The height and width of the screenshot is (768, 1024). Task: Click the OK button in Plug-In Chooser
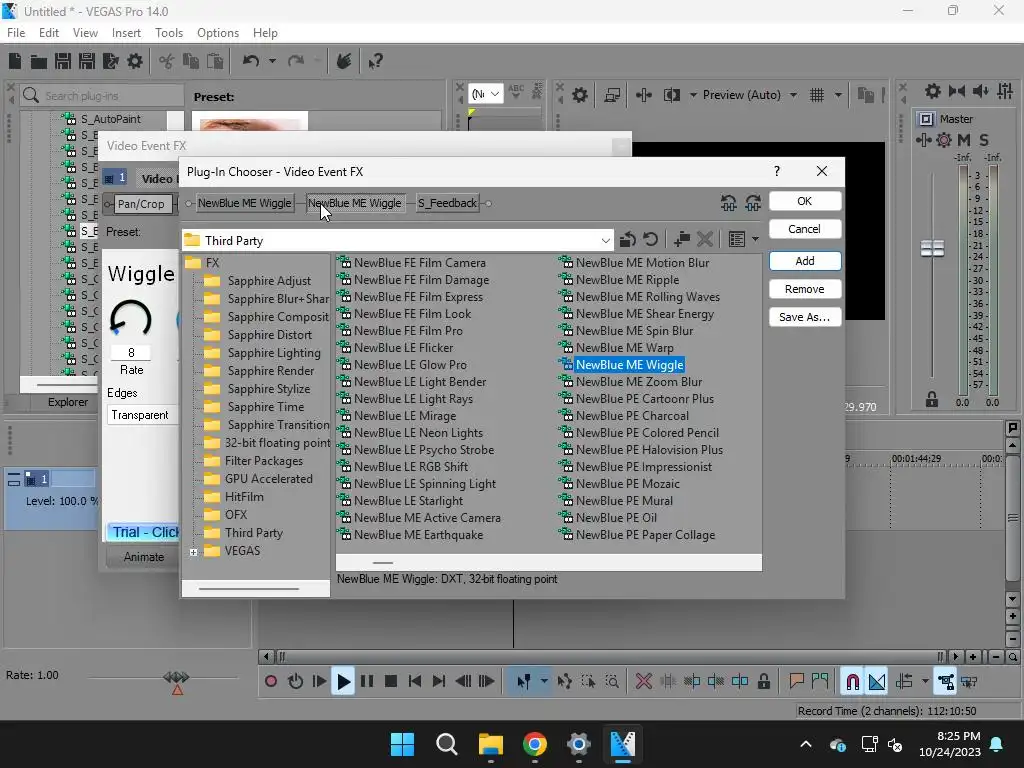point(805,201)
